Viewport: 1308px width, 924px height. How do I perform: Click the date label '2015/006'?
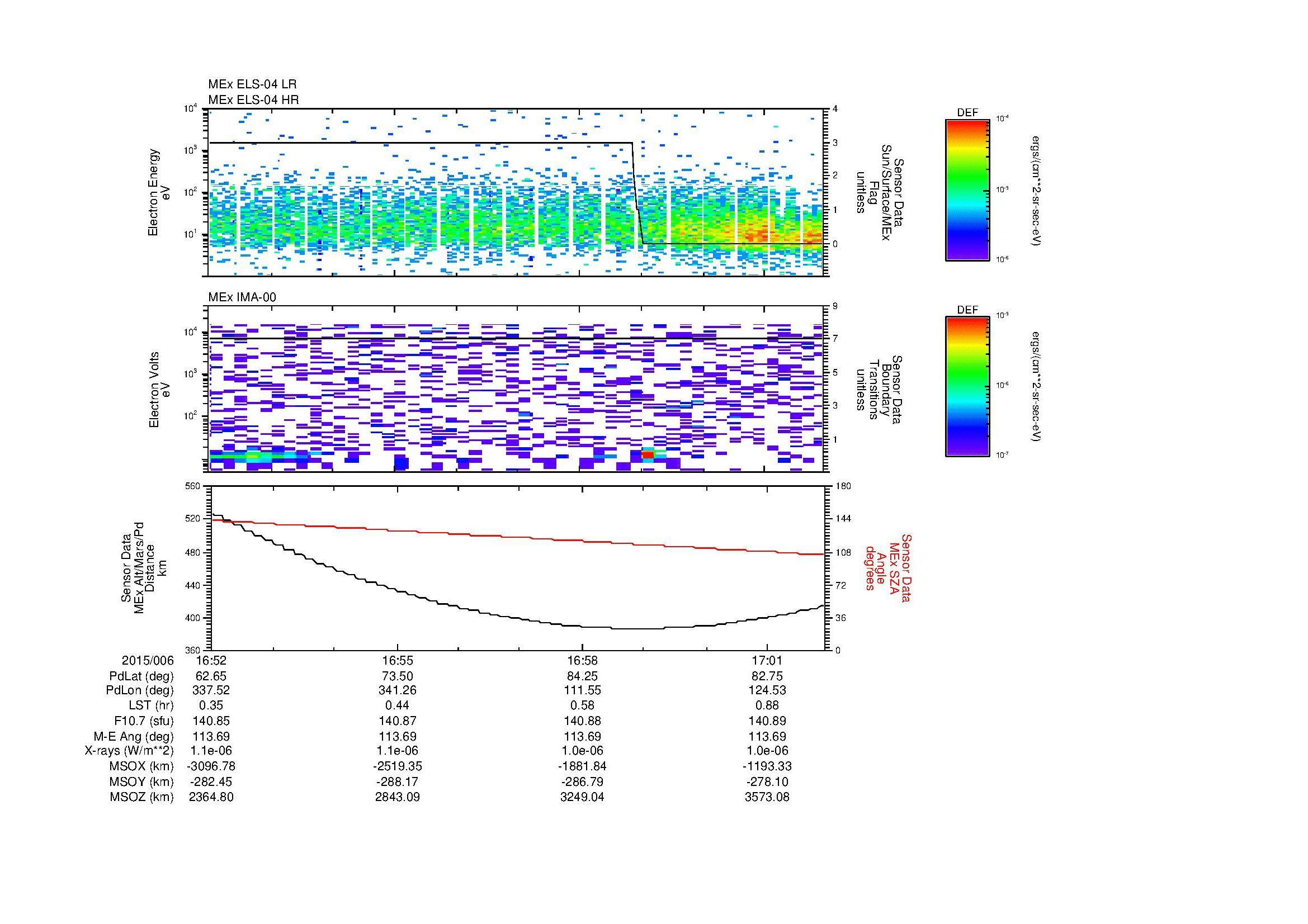coord(148,660)
